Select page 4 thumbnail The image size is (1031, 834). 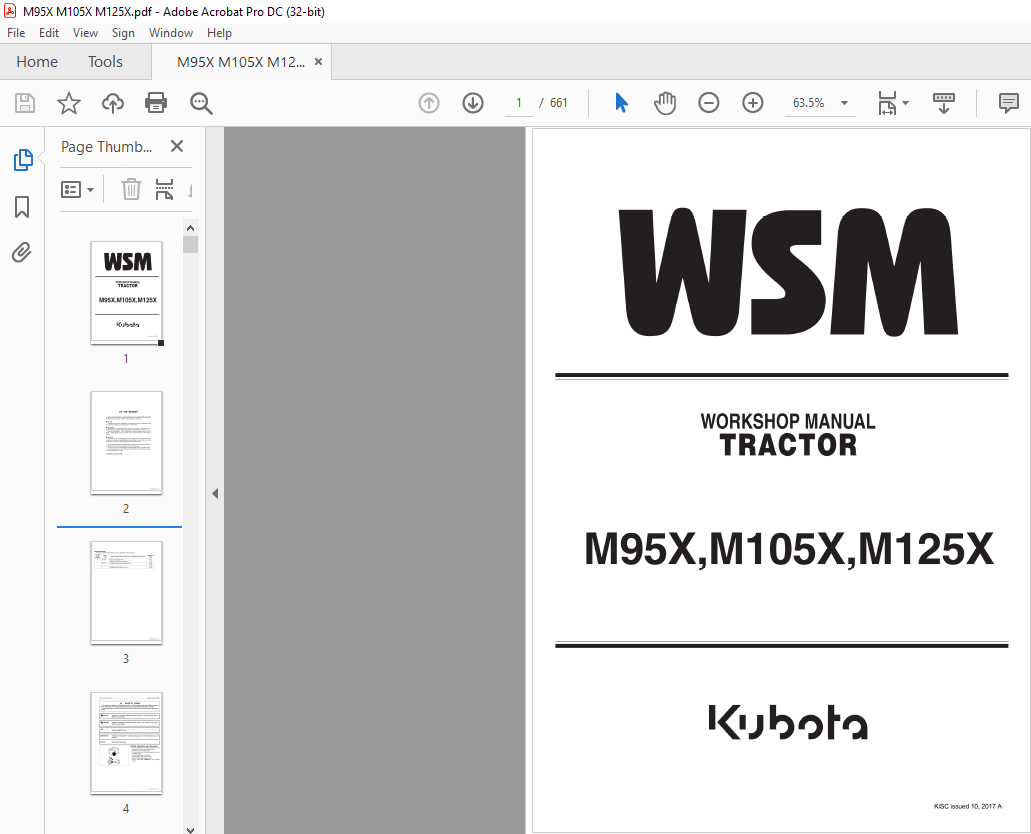[x=126, y=743]
